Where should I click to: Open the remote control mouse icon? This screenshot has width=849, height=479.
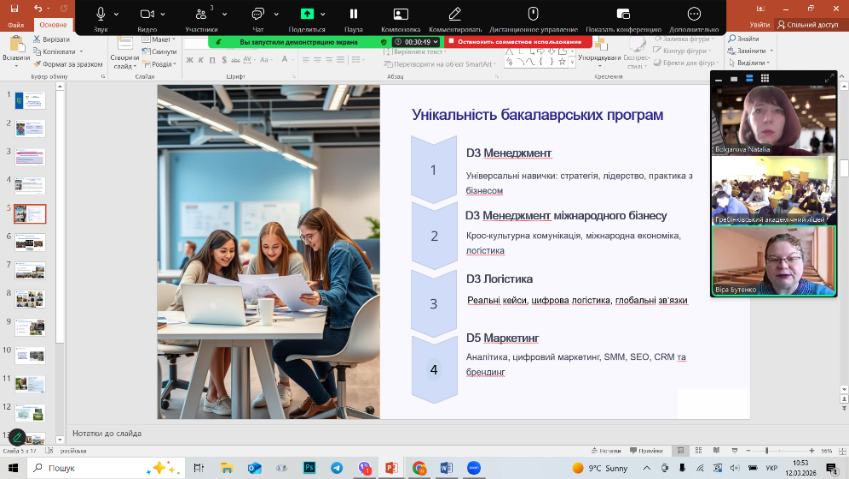tap(533, 15)
